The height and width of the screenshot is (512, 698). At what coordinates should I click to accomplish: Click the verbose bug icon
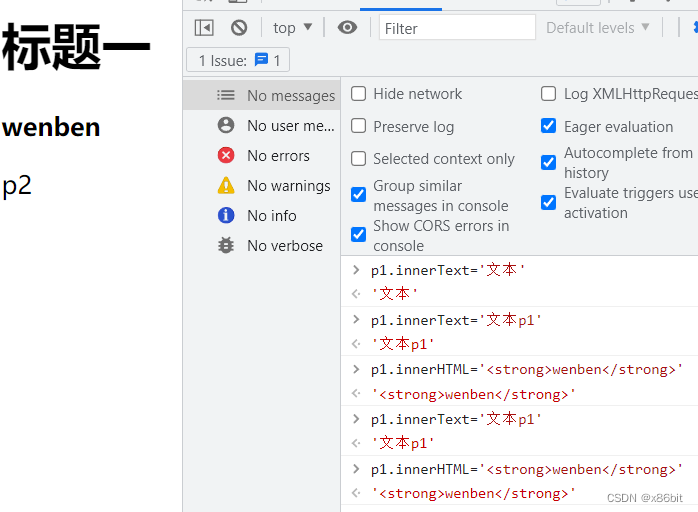(x=226, y=245)
